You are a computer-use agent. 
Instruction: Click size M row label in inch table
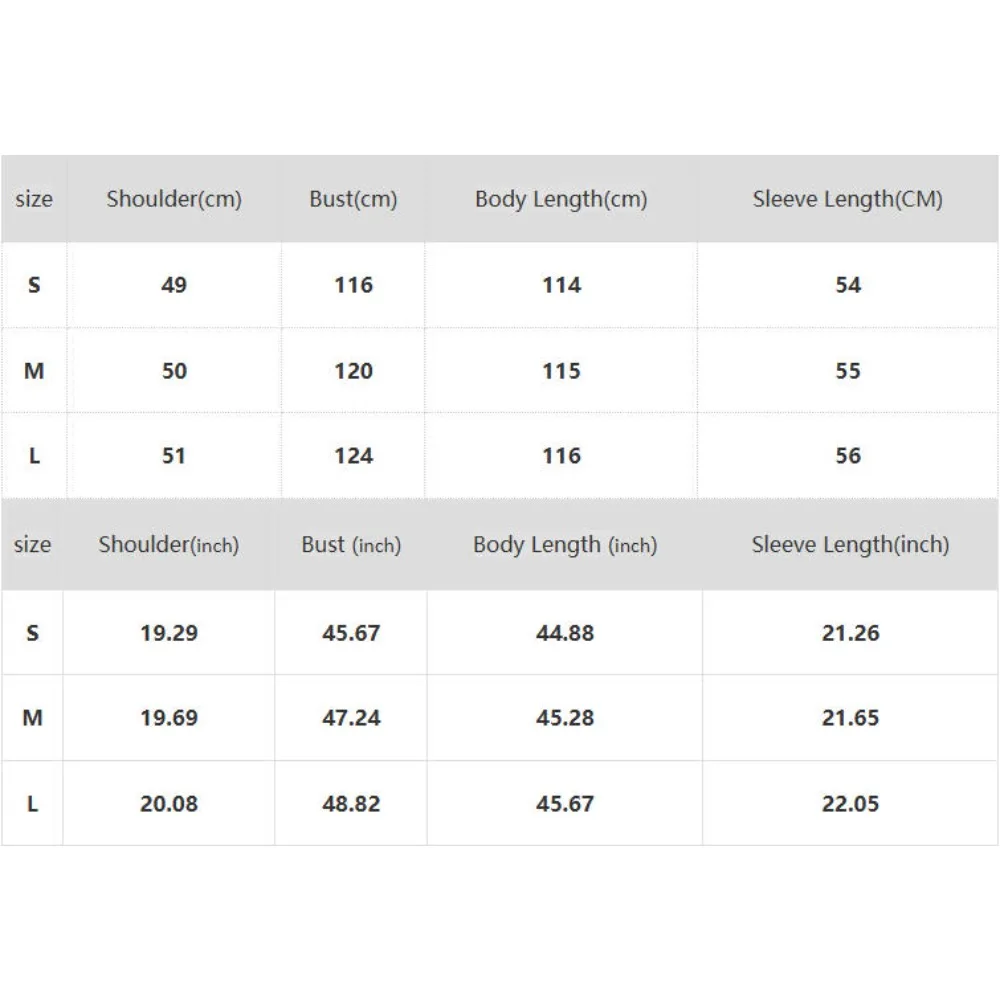pyautogui.click(x=32, y=718)
